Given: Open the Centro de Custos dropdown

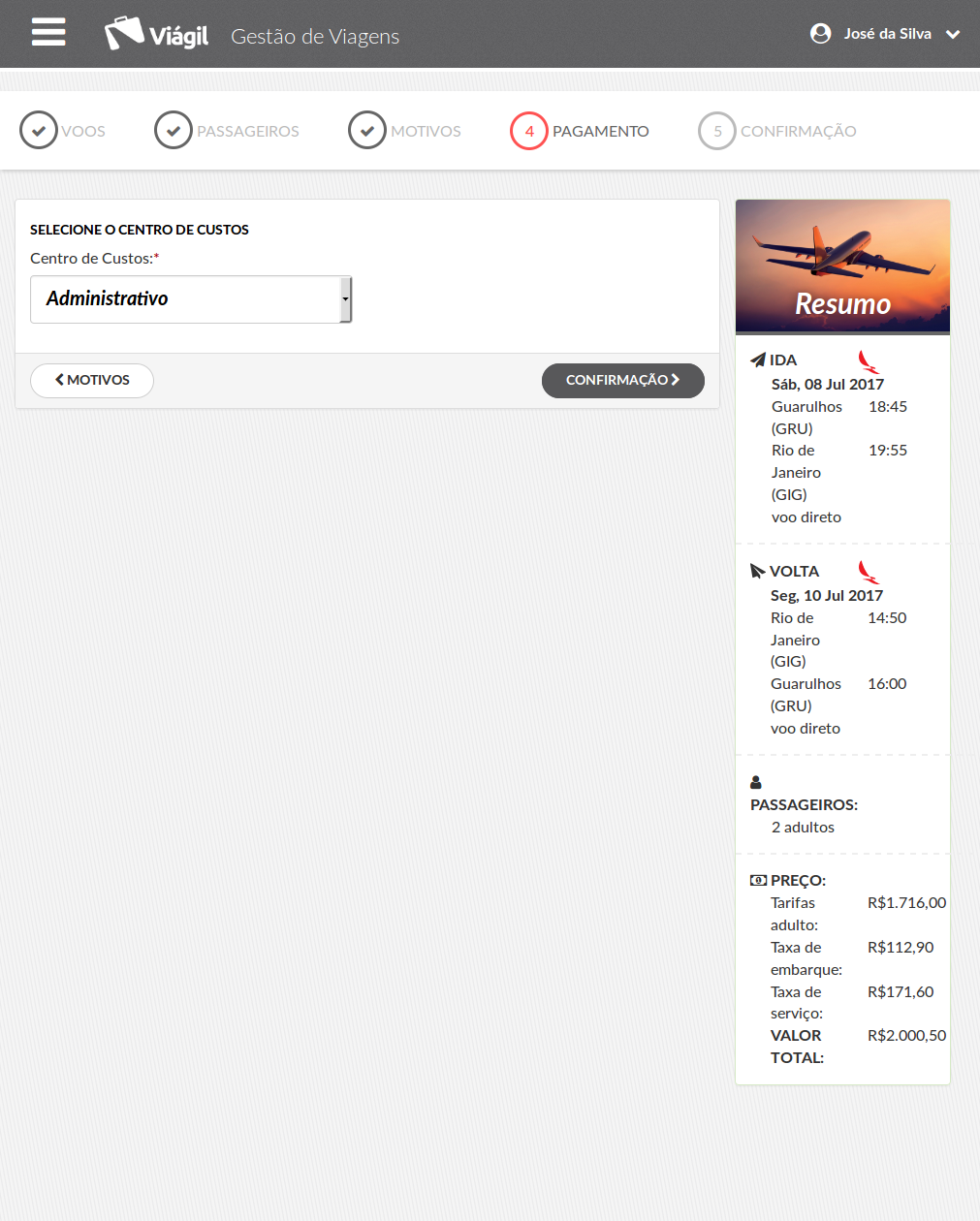Looking at the screenshot, I should coord(191,299).
